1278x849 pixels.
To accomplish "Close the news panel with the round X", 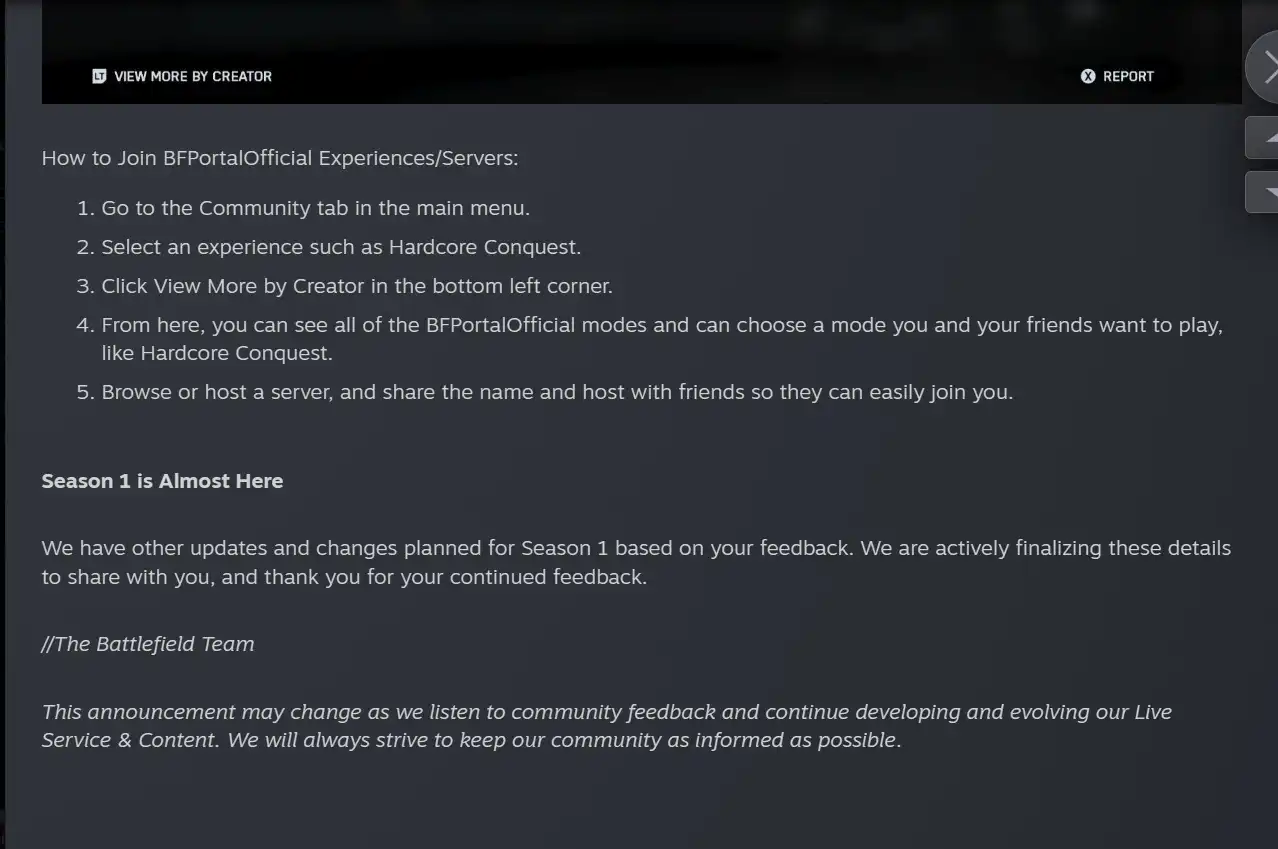I will 1266,67.
